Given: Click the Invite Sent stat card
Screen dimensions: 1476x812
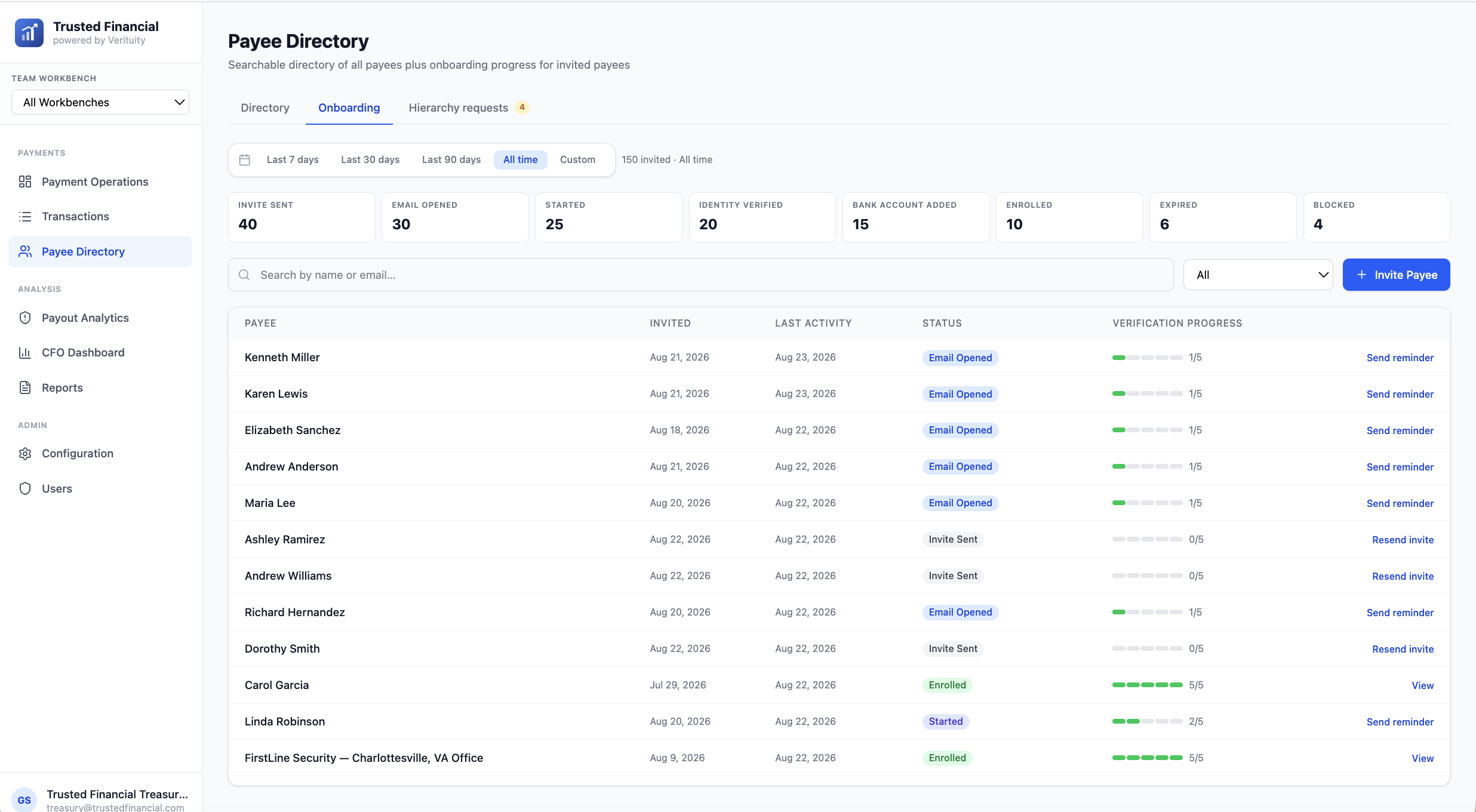Looking at the screenshot, I should point(302,217).
